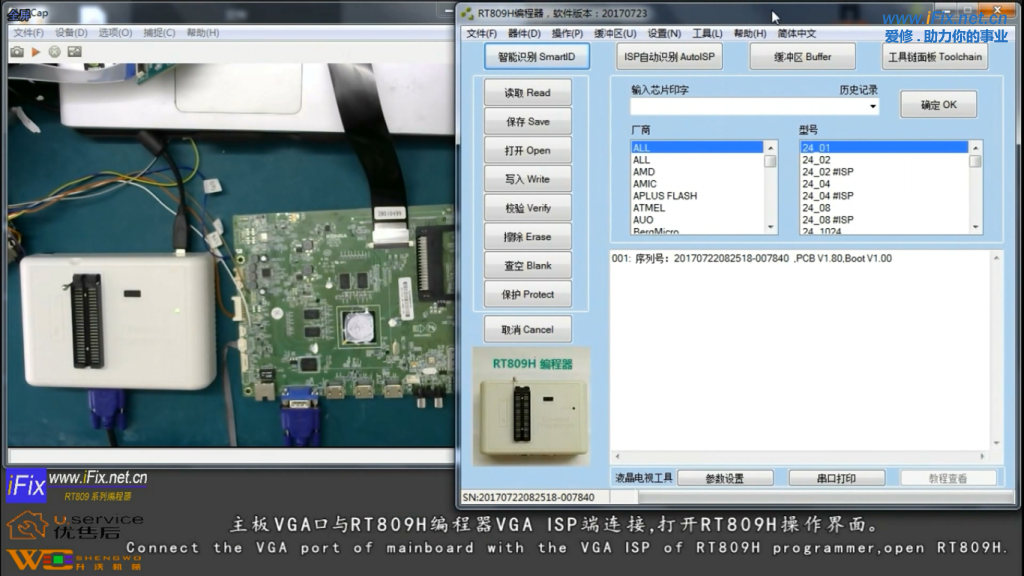Select 24_04 in the model list

click(816, 184)
